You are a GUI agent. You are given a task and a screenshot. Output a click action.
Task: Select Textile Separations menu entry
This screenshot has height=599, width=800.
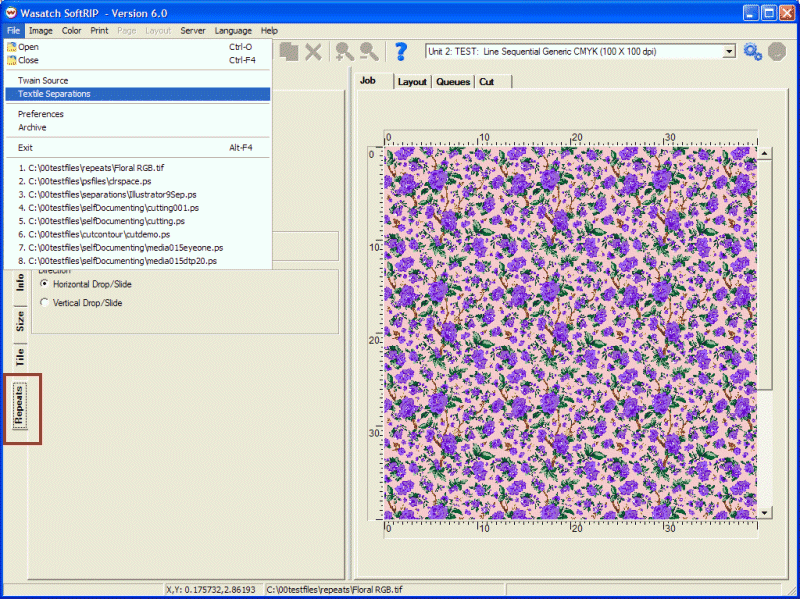[138, 94]
